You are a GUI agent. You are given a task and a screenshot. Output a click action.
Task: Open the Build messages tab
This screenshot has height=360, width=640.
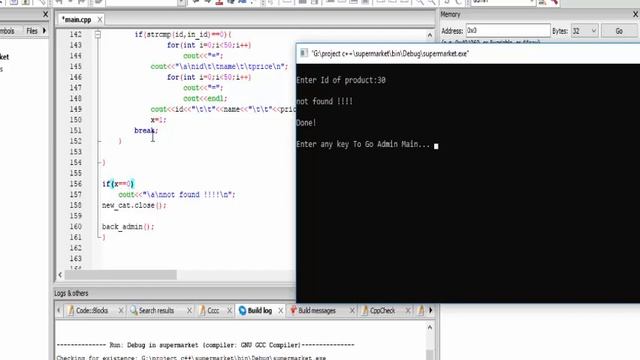point(316,311)
